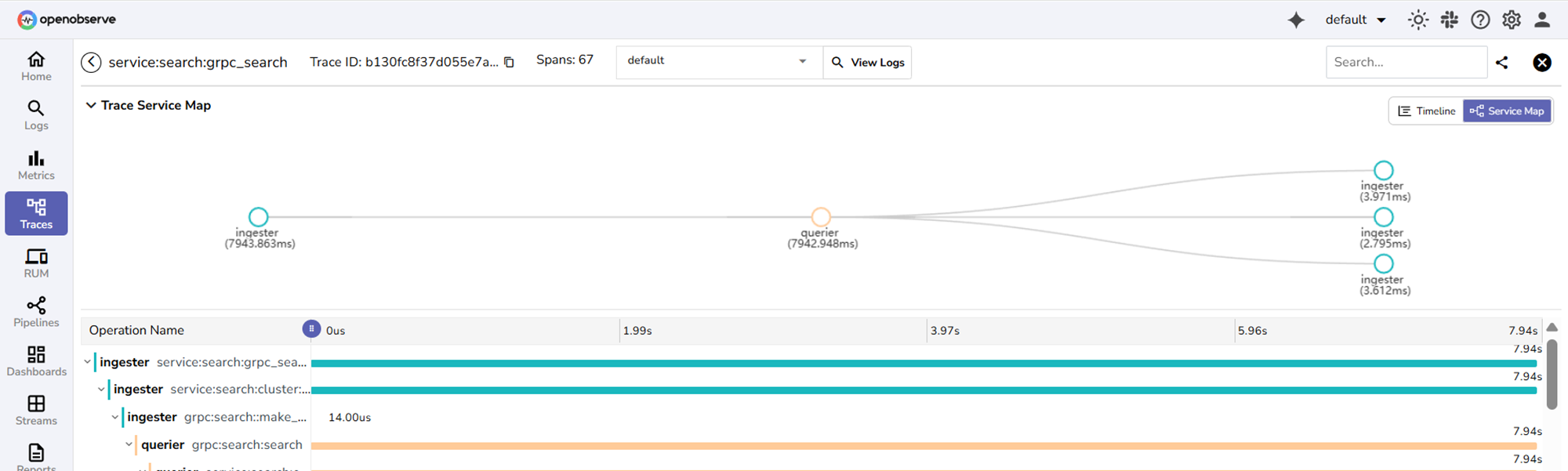This screenshot has width=1568, height=471.
Task: Collapse the querier grpc:search:search span
Action: click(129, 445)
